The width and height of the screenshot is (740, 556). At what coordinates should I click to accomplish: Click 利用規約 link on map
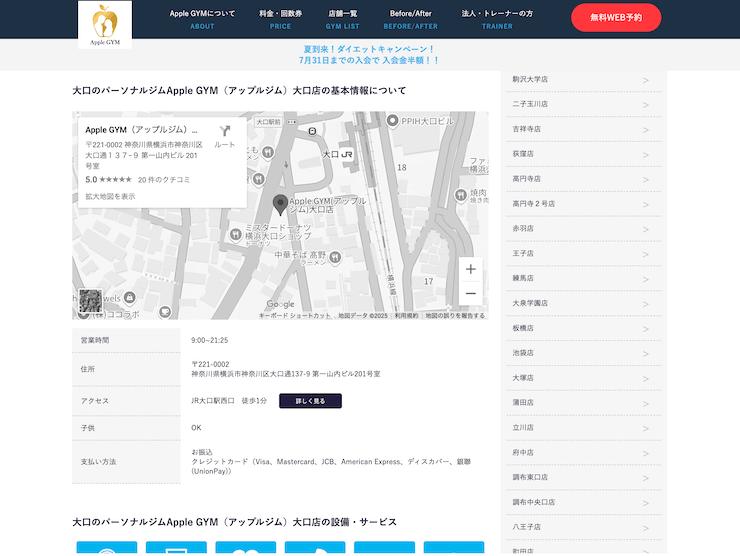(x=406, y=315)
